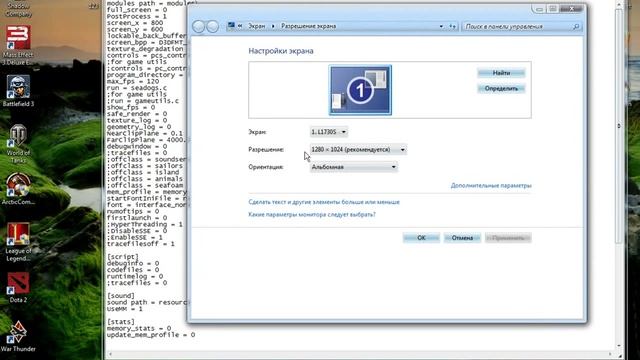Click the run = seadogs.c line

click(x=137, y=88)
